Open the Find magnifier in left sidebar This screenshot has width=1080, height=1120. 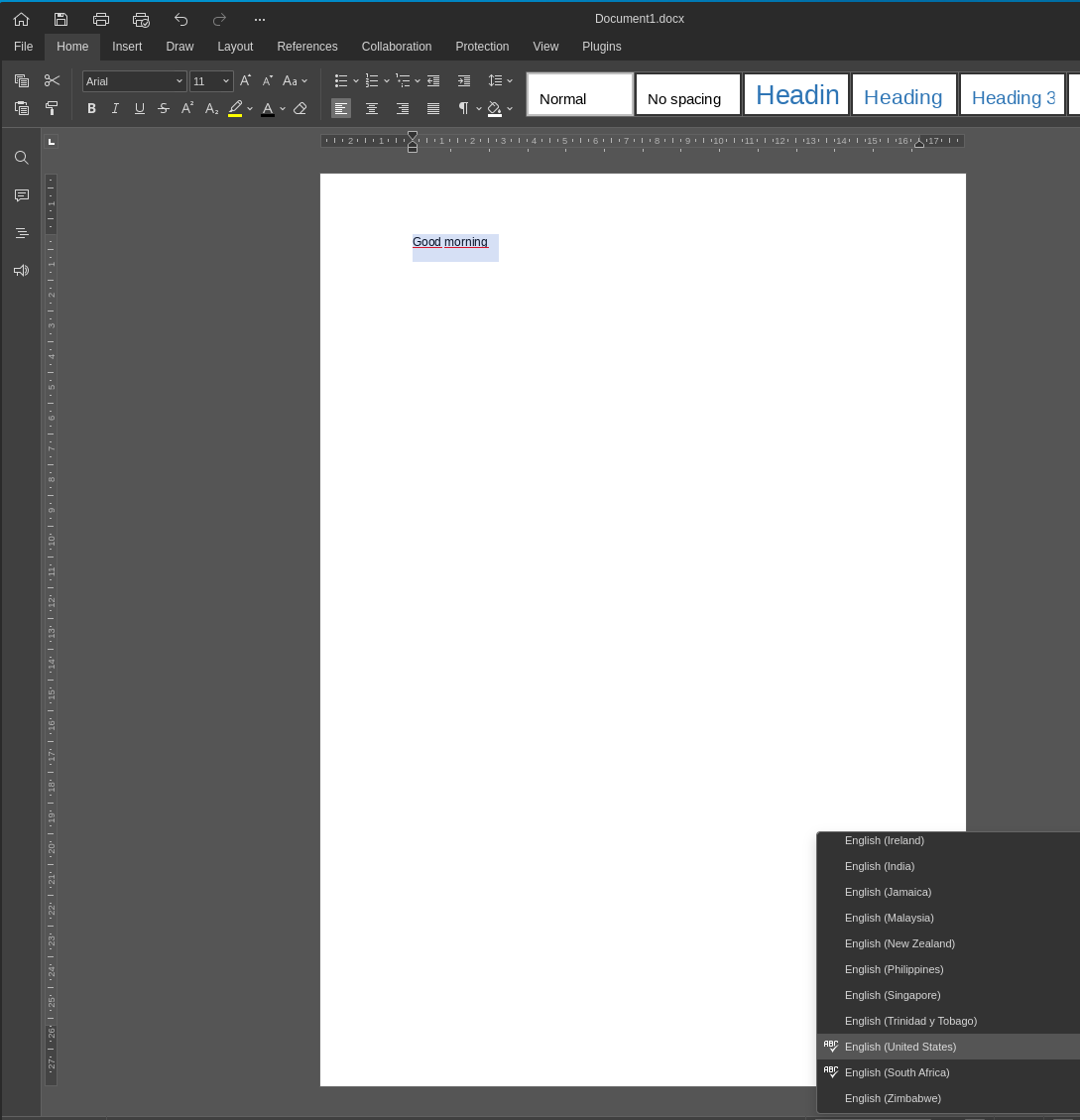pyautogui.click(x=22, y=157)
